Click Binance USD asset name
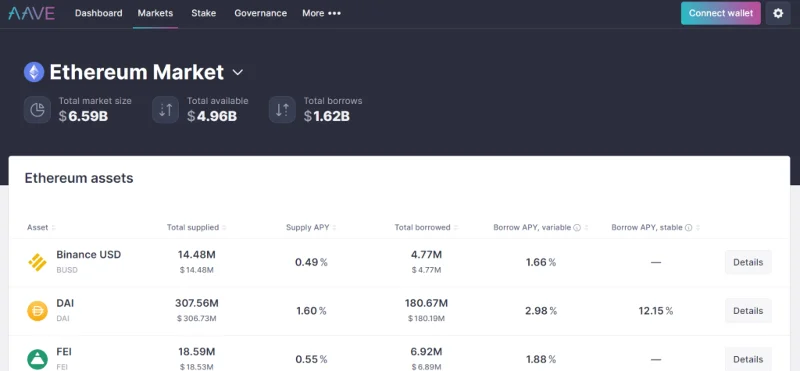Screen dimensions: 800x371 89,254
